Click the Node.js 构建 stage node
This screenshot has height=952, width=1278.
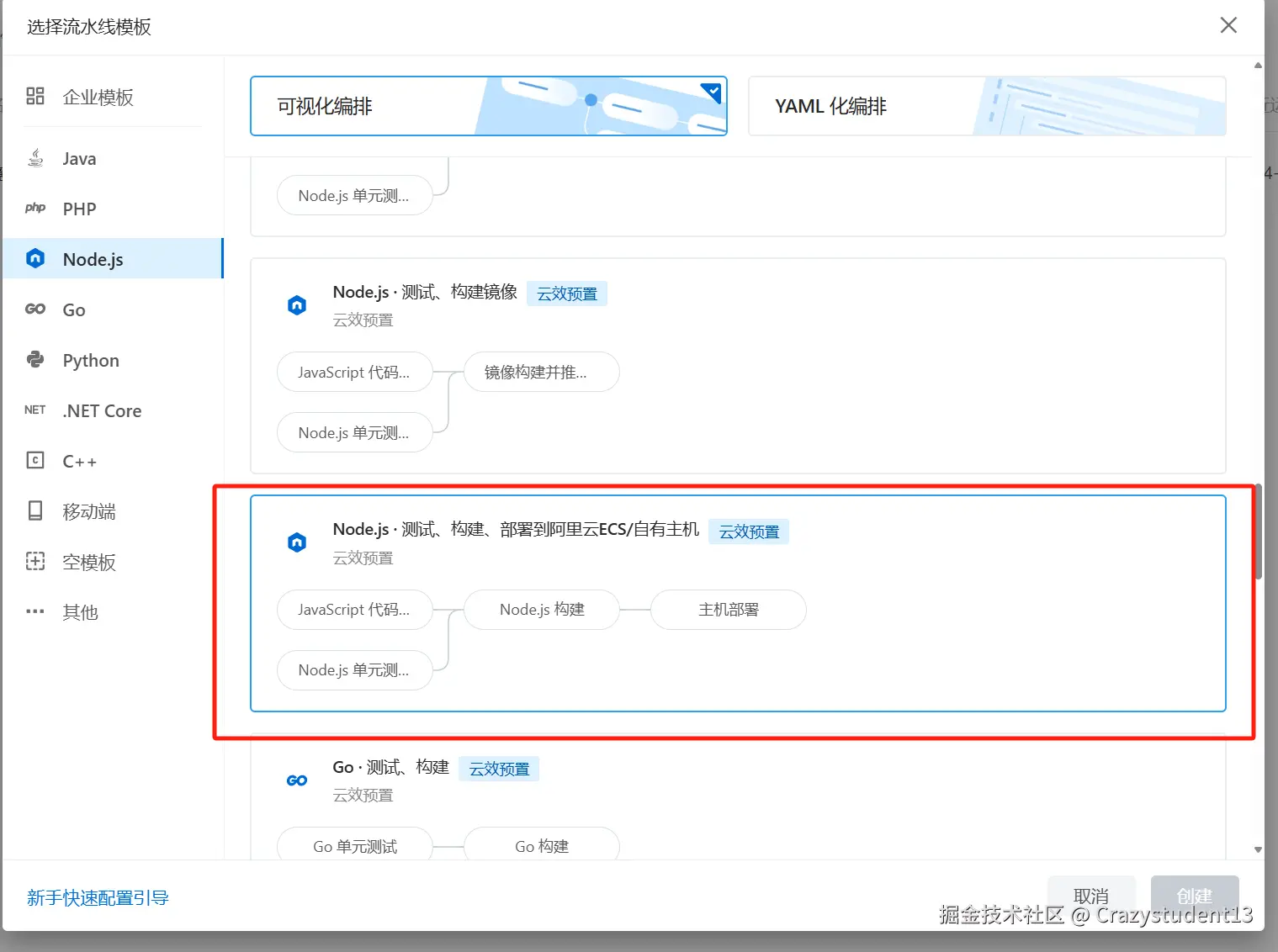pos(542,609)
